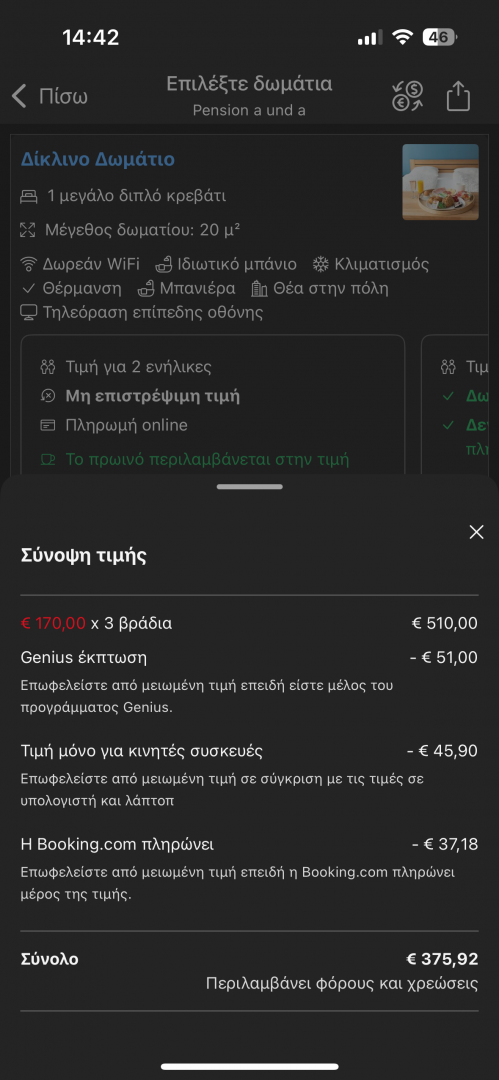View the room breakfast photo thumbnail

point(440,182)
